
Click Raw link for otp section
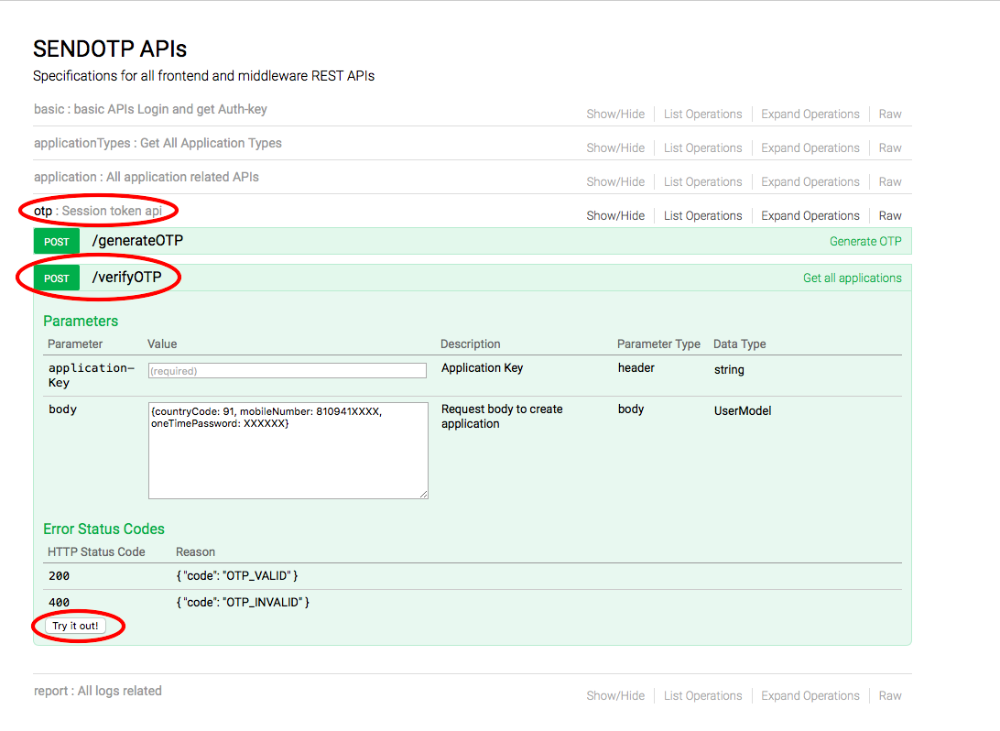coord(890,216)
